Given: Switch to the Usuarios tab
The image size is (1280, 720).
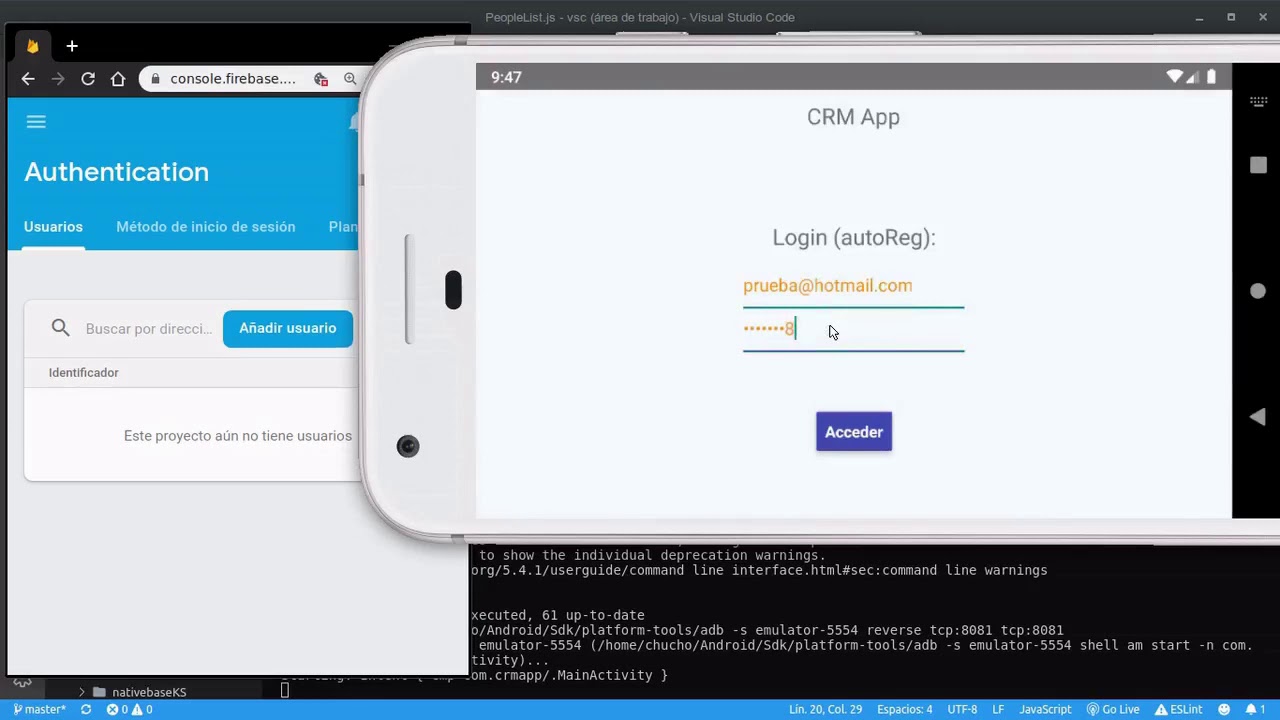Looking at the screenshot, I should [53, 227].
